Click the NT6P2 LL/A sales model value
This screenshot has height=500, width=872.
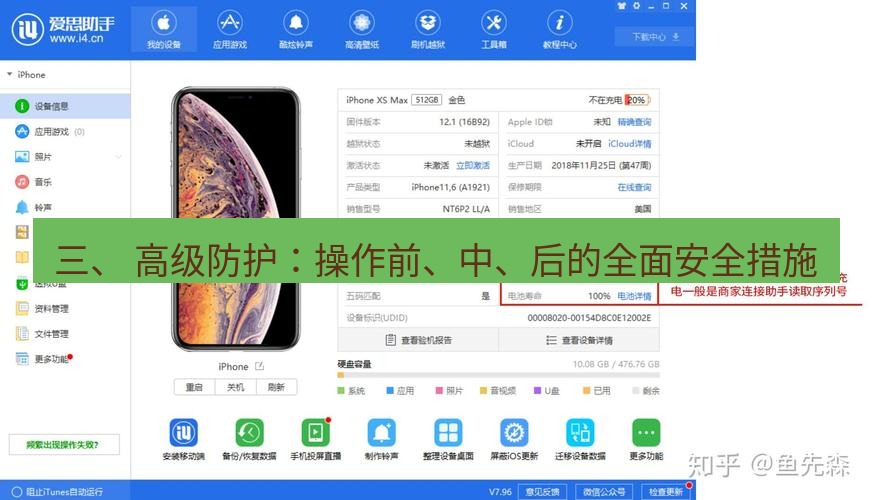466,209
